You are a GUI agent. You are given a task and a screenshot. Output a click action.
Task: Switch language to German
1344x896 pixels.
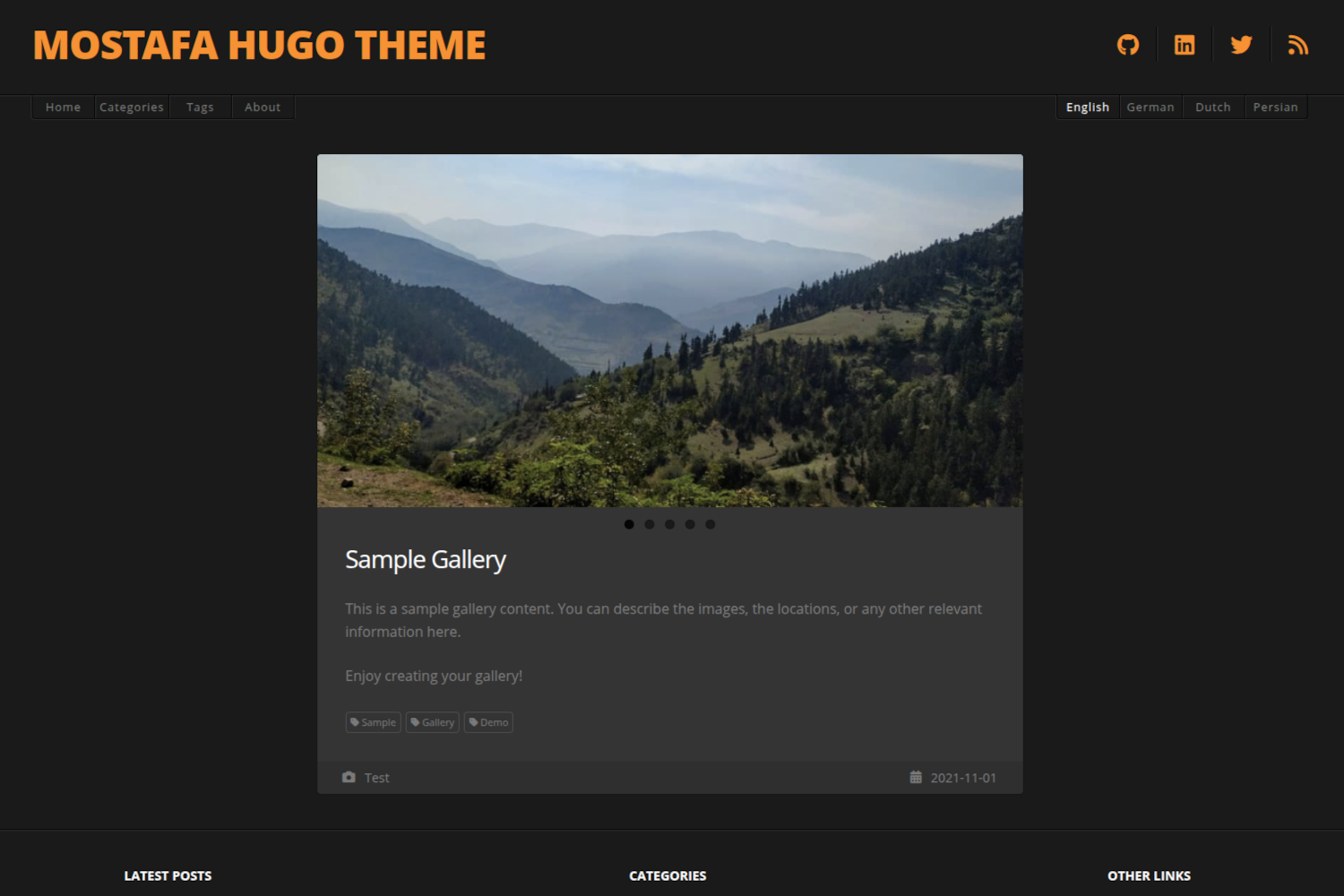point(1150,107)
